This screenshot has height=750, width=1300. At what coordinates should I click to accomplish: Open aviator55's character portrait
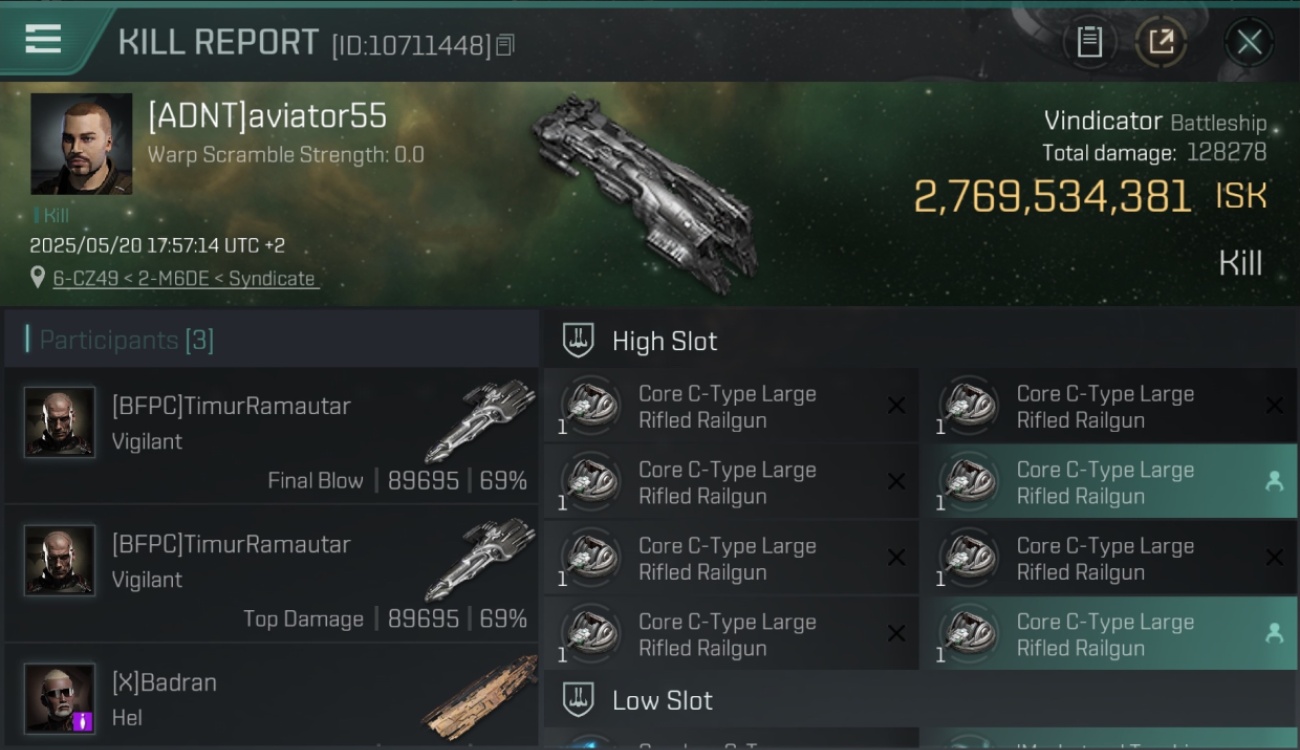point(81,144)
